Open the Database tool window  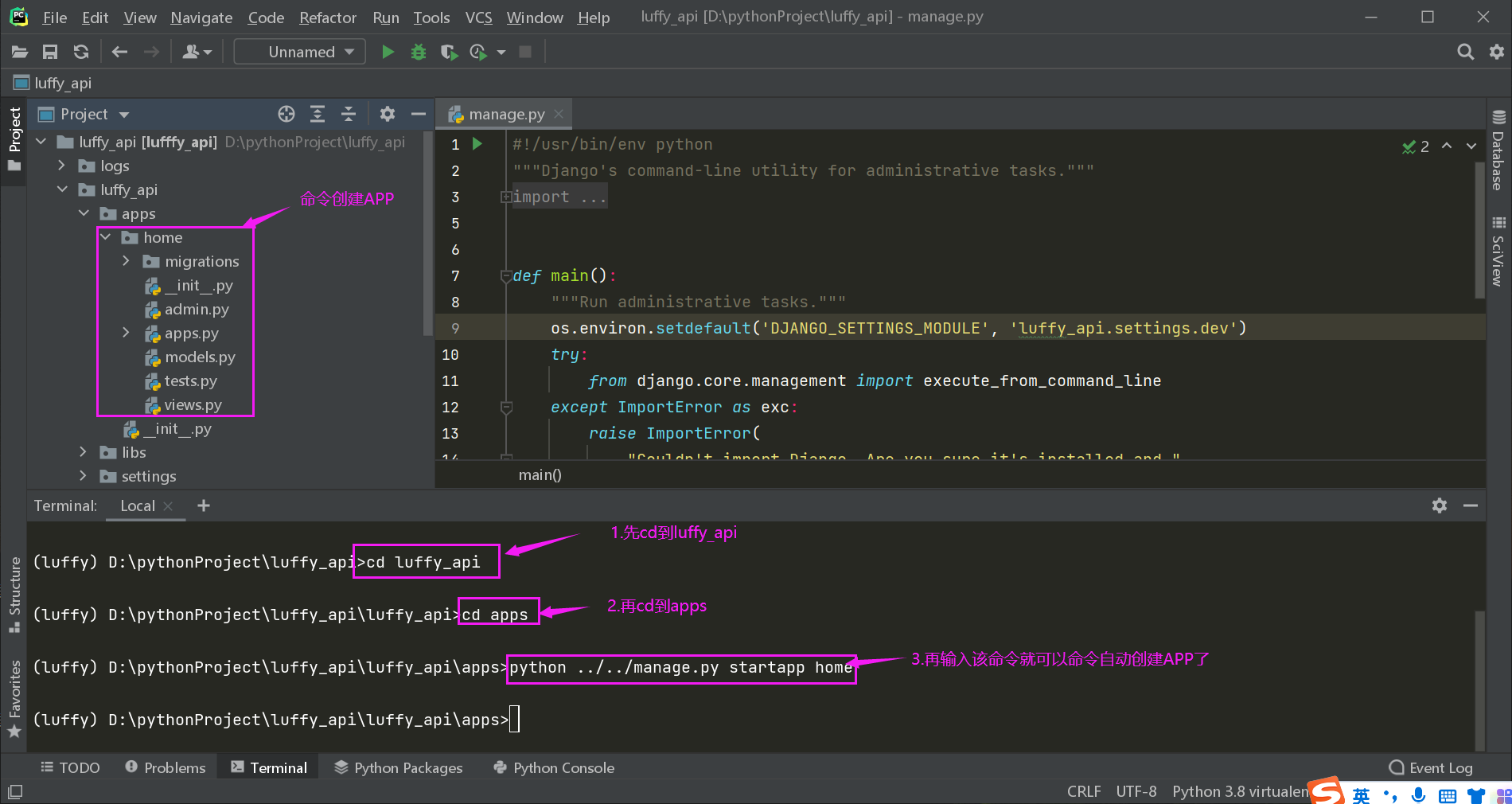(x=1498, y=150)
